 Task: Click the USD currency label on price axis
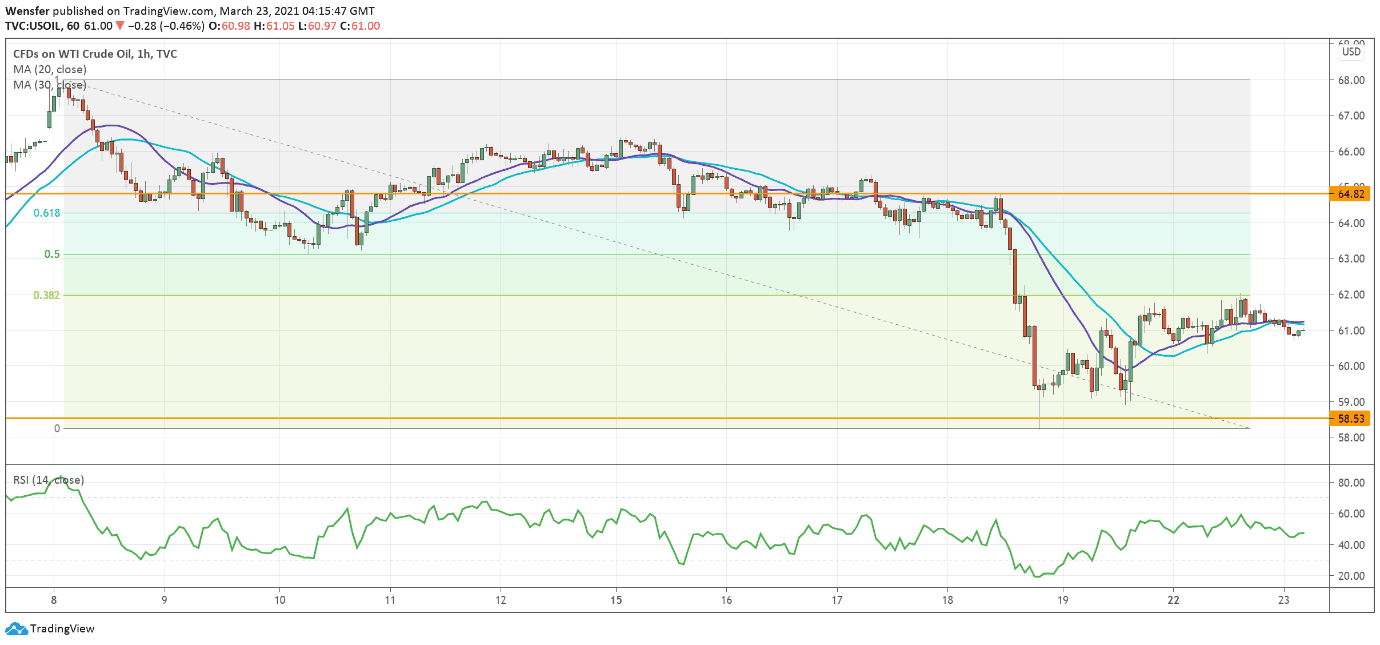point(1351,52)
